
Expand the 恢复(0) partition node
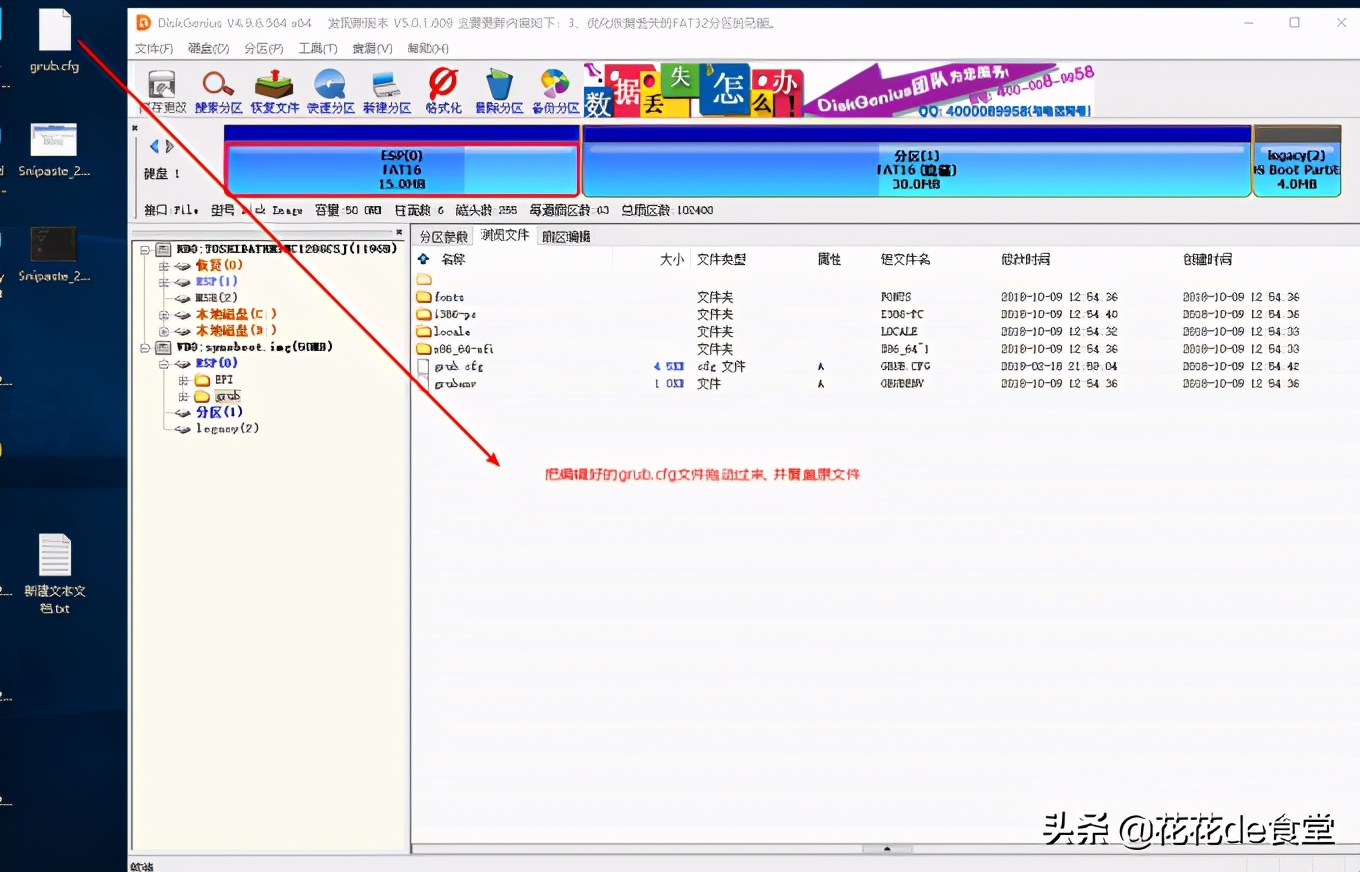coord(164,266)
